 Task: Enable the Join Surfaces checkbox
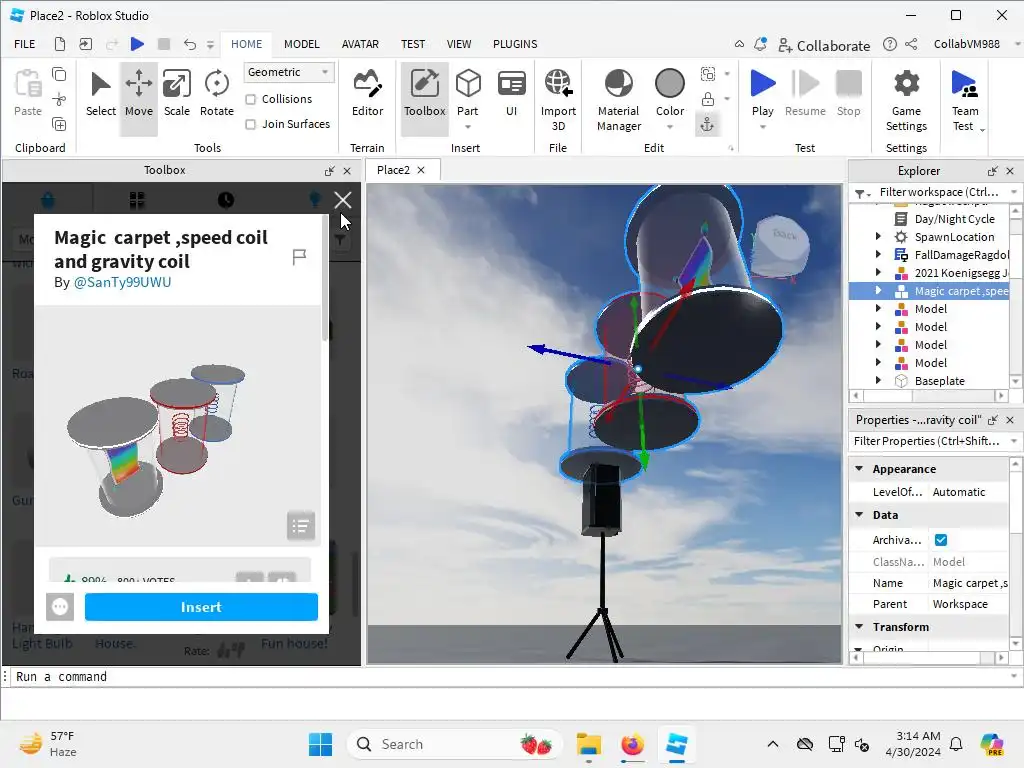click(250, 124)
